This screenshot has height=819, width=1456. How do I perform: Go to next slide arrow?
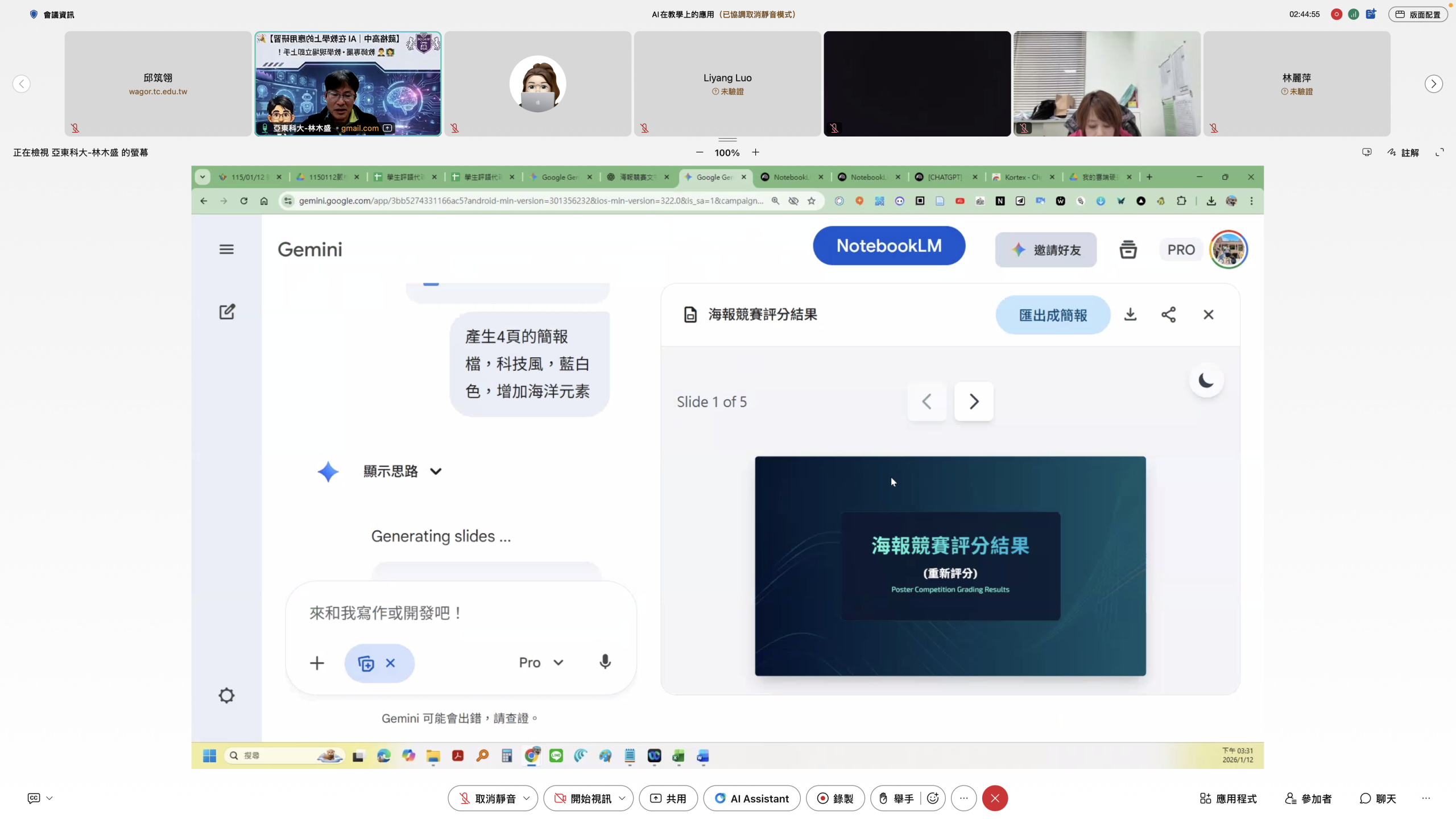point(974,402)
